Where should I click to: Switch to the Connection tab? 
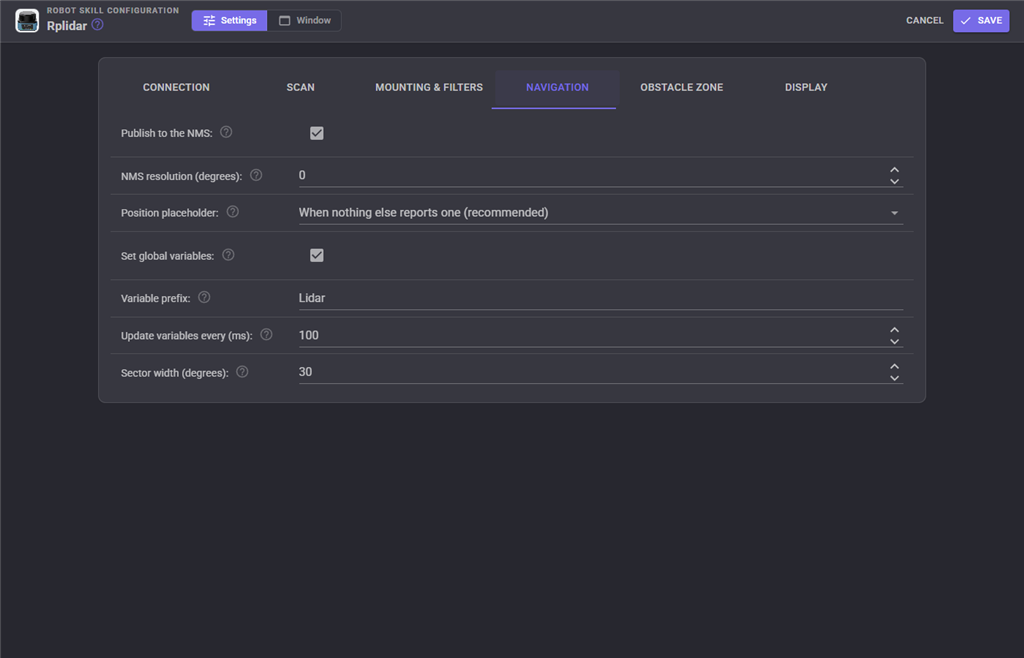[176, 87]
